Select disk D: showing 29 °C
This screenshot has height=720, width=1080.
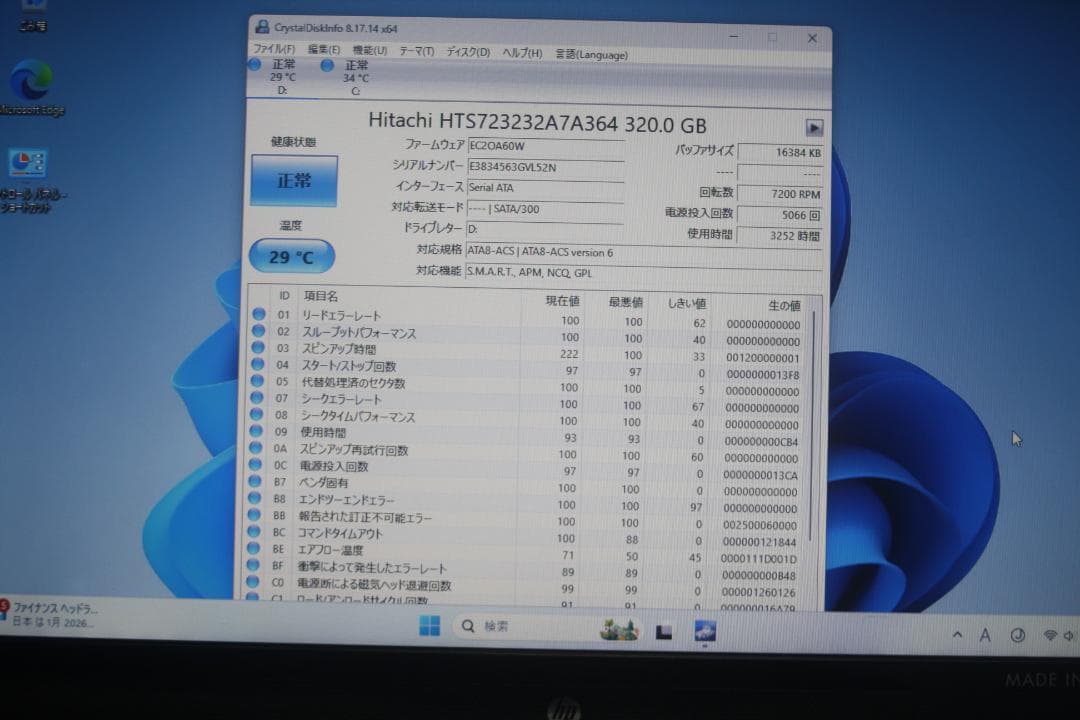click(x=276, y=76)
